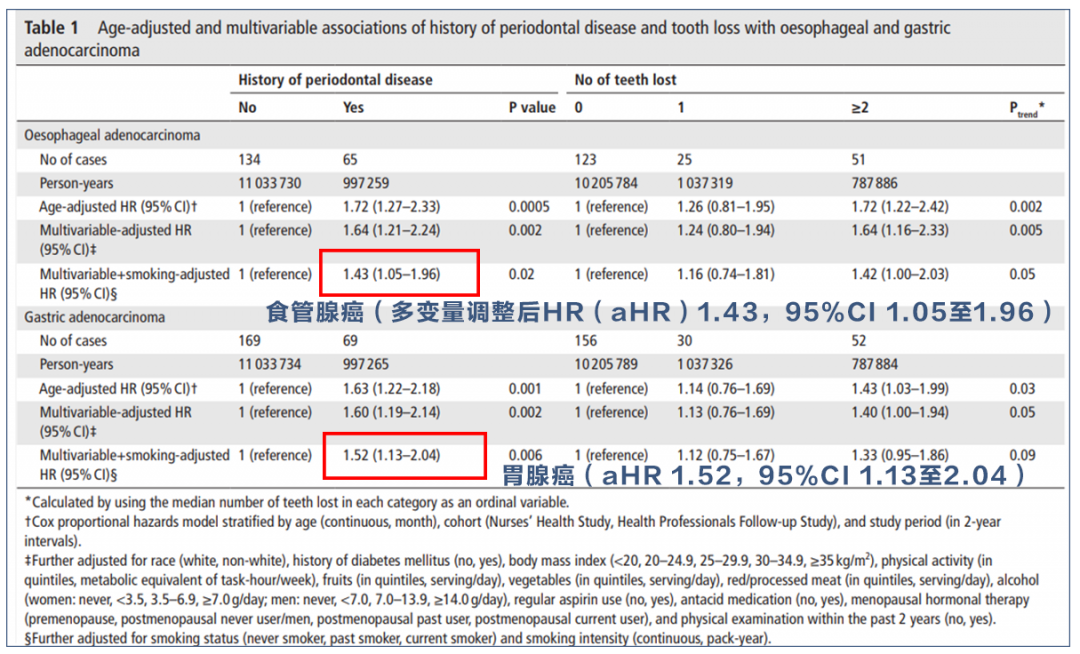Click the hazard ratio "1.72 (1.27–2.33)"

[x=391, y=207]
